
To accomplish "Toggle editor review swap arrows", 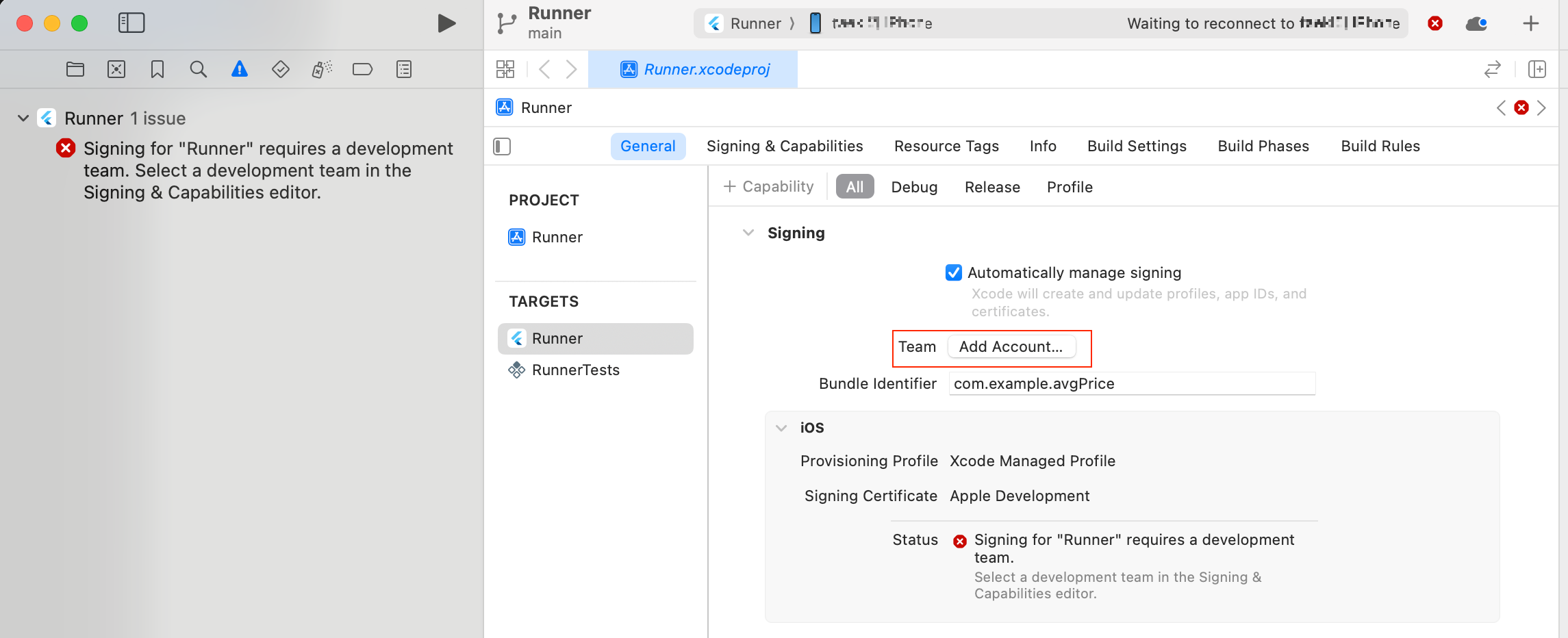I will 1493,69.
